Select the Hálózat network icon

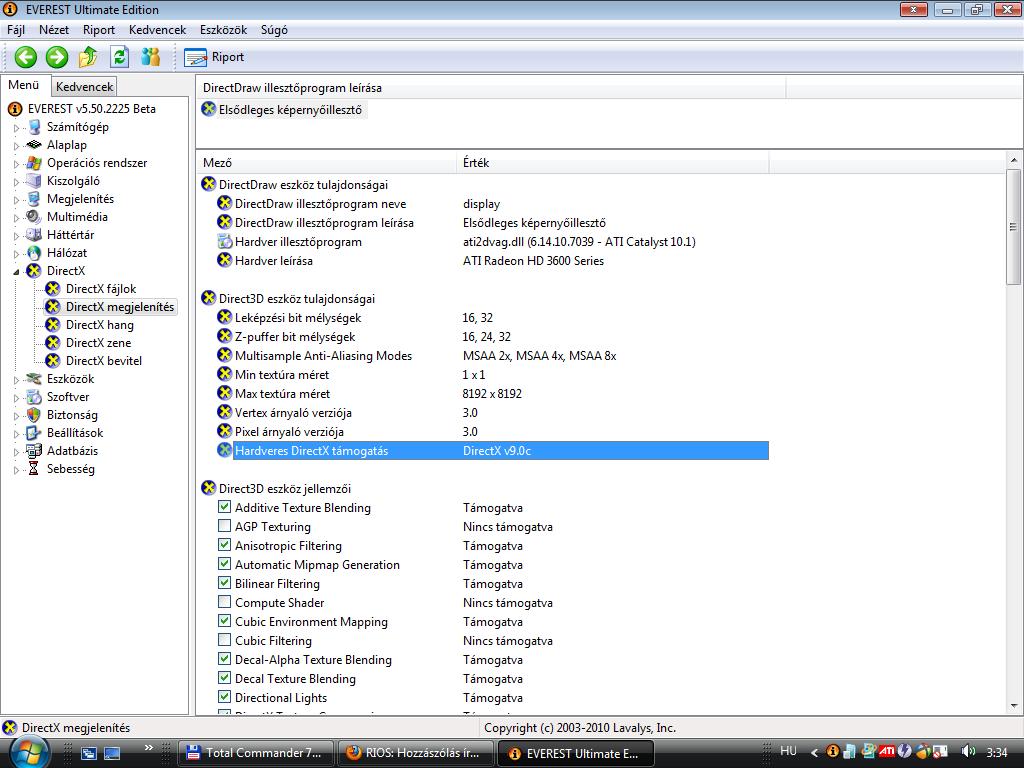[x=34, y=253]
